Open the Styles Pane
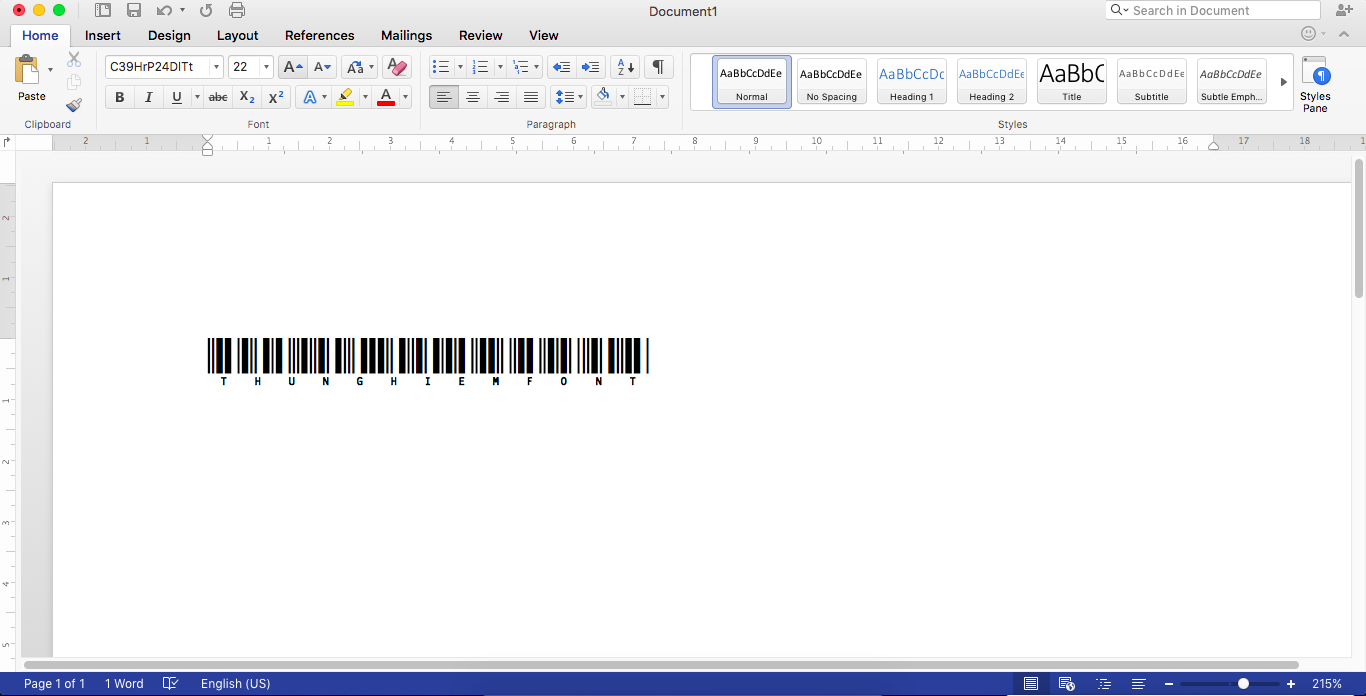The height and width of the screenshot is (696, 1366). click(x=1315, y=84)
